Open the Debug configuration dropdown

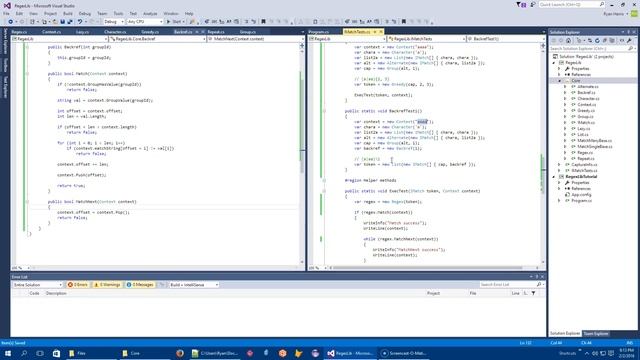coord(113,22)
